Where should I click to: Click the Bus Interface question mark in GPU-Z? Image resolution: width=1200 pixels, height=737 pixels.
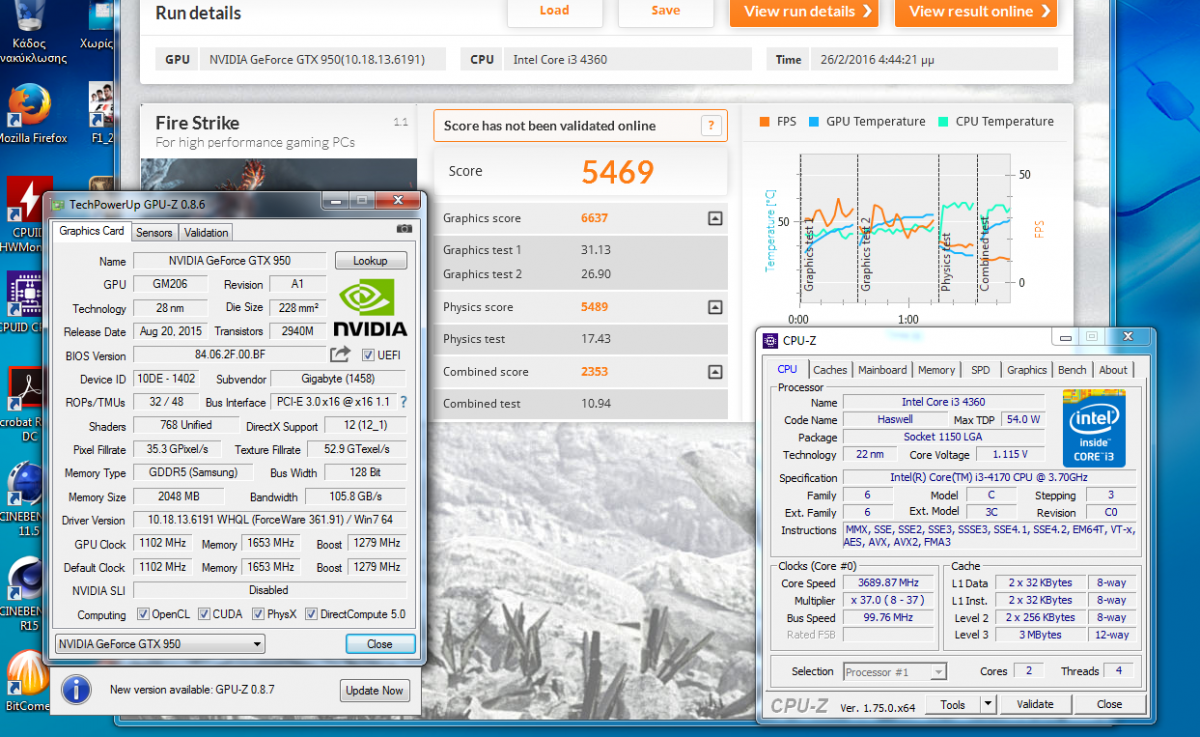point(403,402)
